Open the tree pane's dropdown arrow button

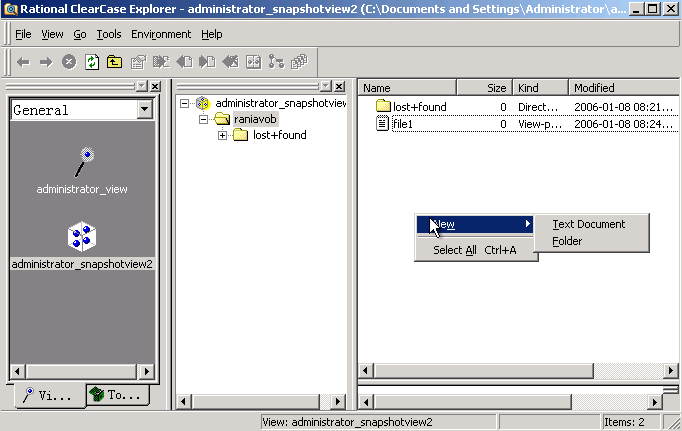pos(326,86)
